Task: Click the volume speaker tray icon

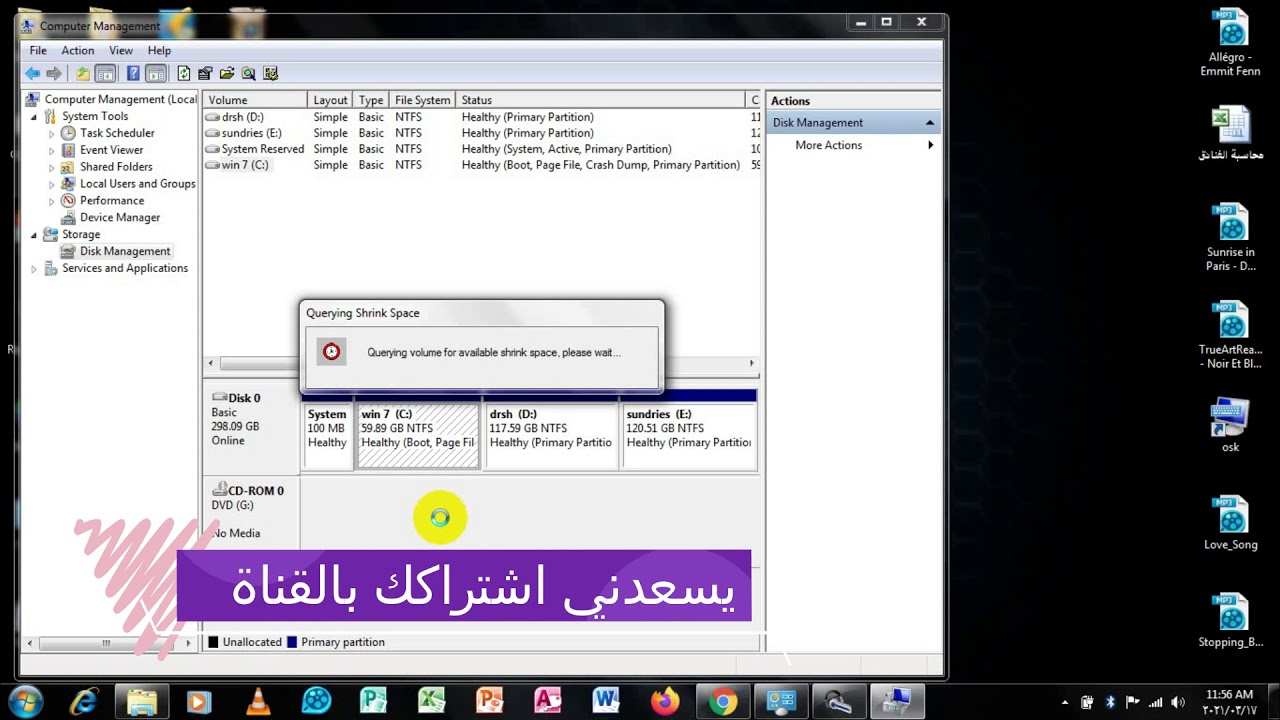Action: point(1178,702)
